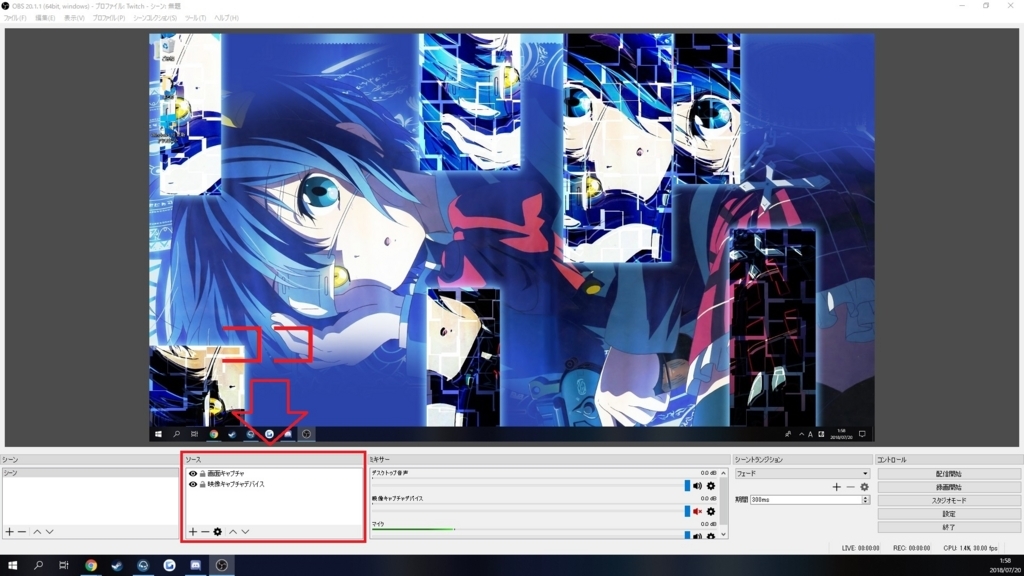Open the フェード transition dropdown

(802, 473)
